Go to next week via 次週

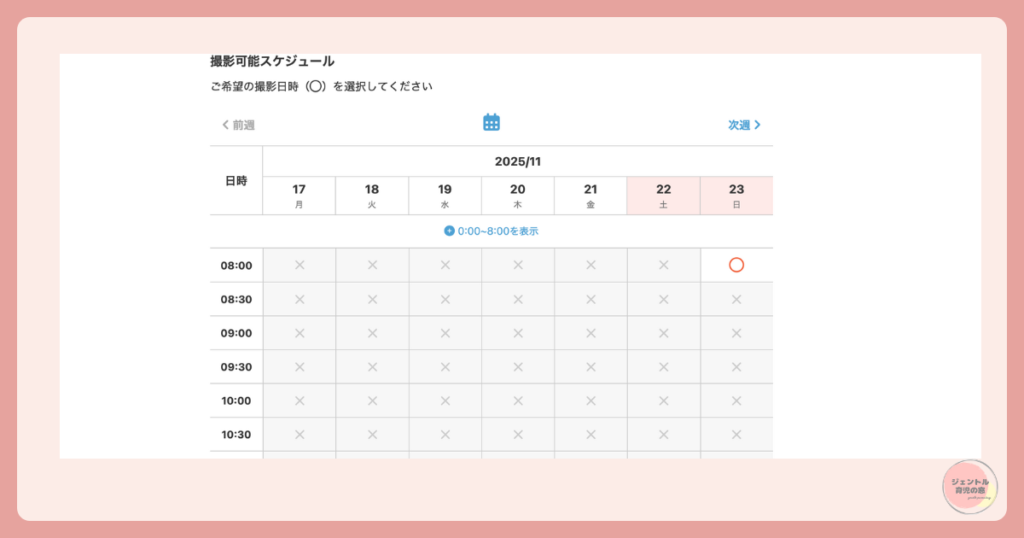744,125
